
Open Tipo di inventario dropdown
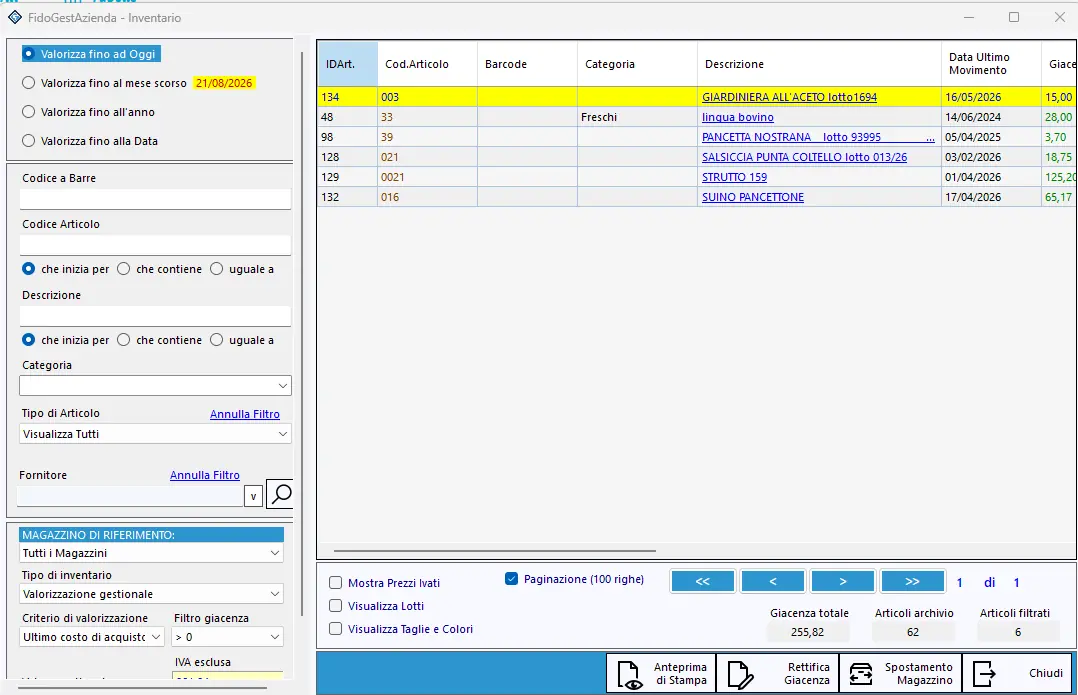click(151, 594)
